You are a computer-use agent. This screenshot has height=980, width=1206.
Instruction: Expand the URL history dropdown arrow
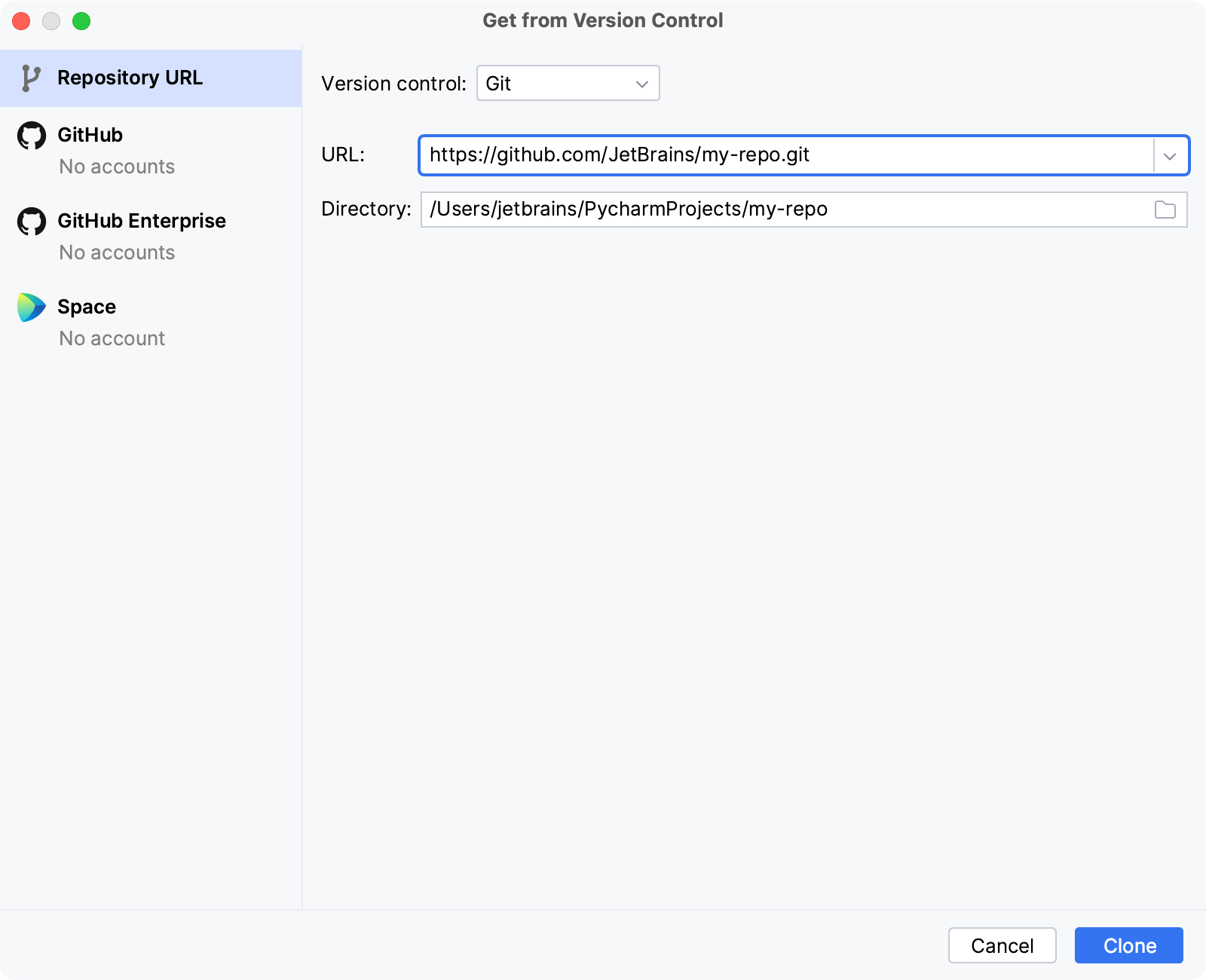1170,155
